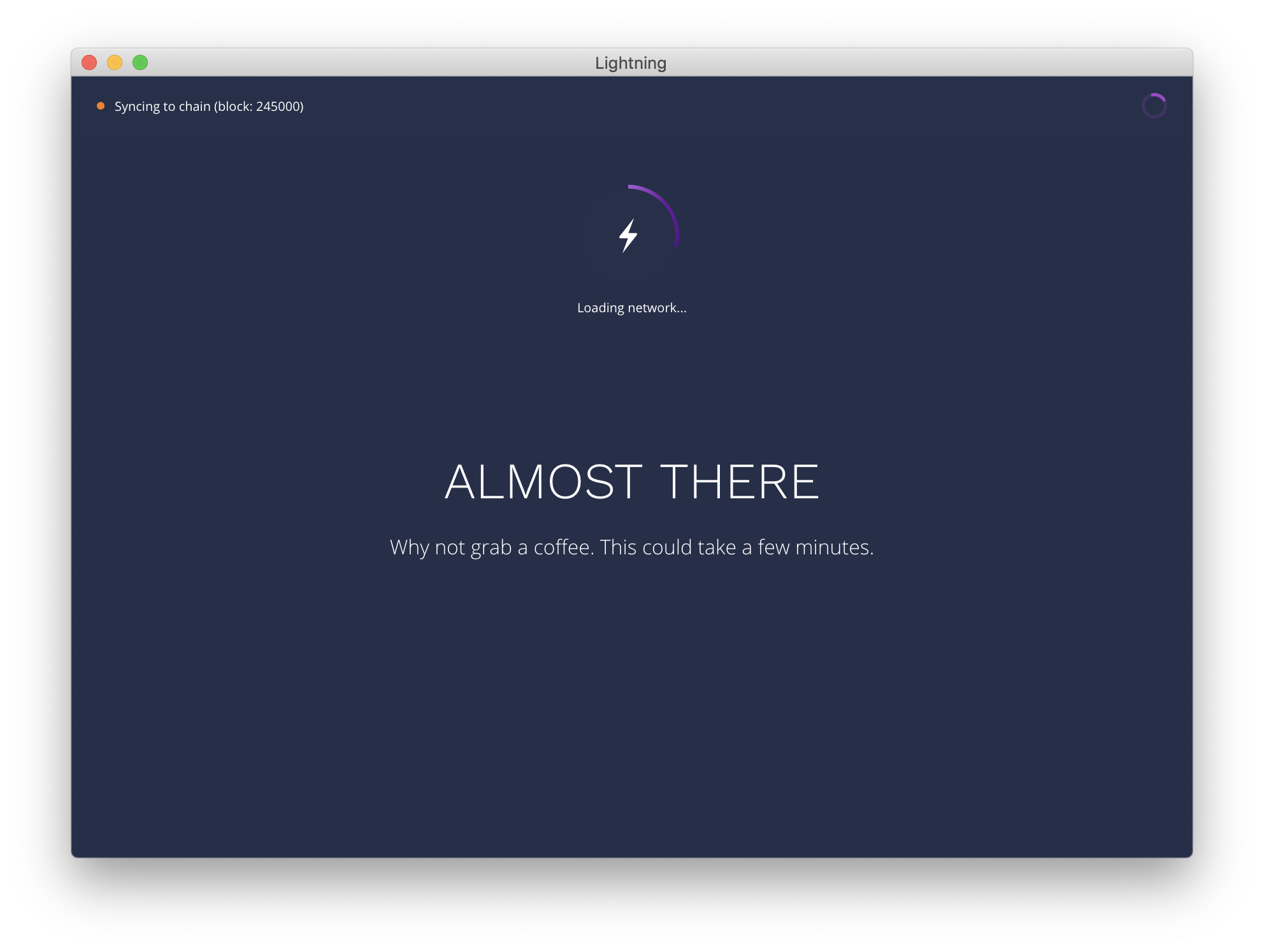
Task: Click the 'Loading network...' label
Action: [631, 308]
